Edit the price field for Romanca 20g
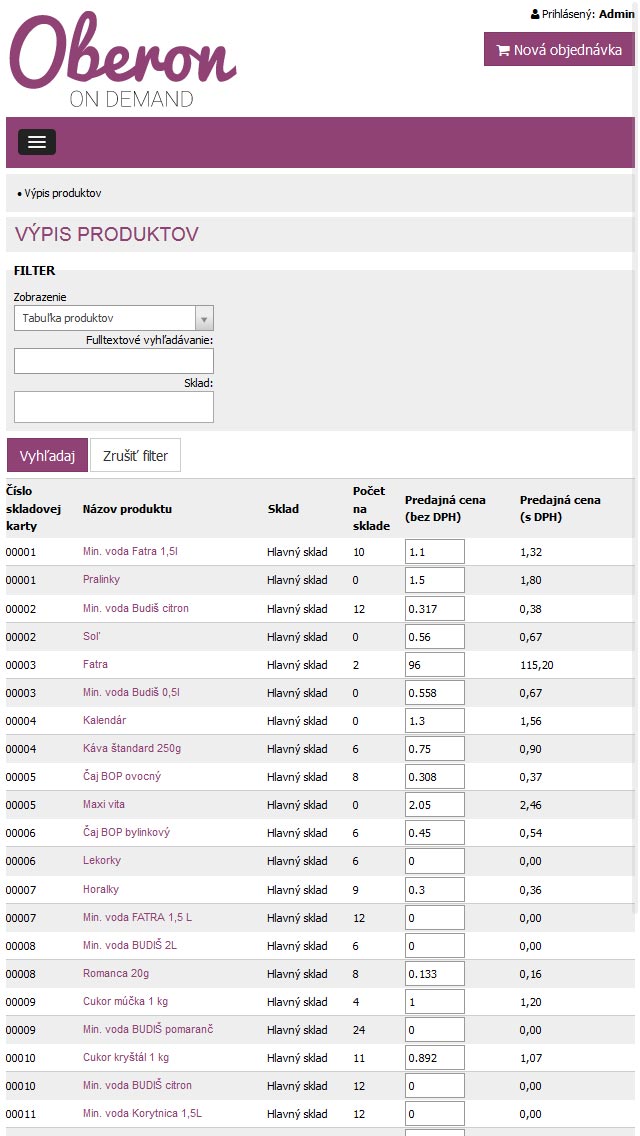This screenshot has height=1136, width=640. pos(434,973)
